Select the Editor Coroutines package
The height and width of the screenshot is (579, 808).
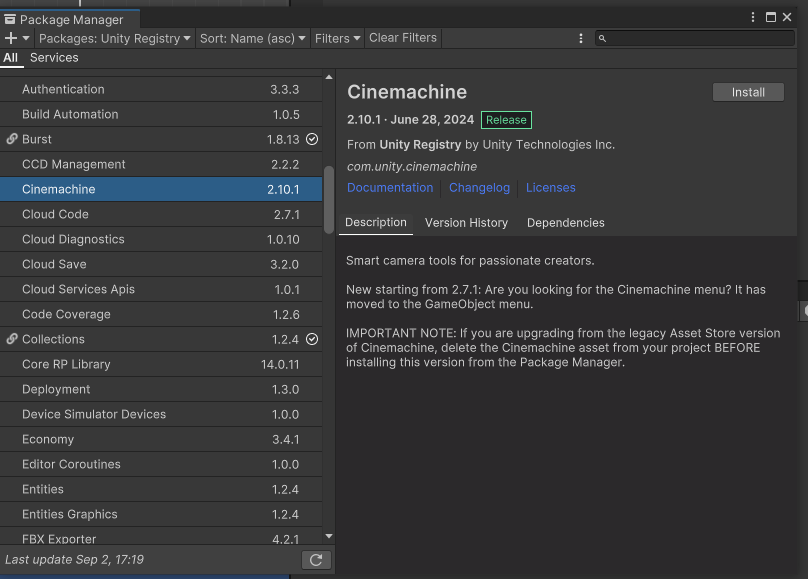[x=161, y=464]
